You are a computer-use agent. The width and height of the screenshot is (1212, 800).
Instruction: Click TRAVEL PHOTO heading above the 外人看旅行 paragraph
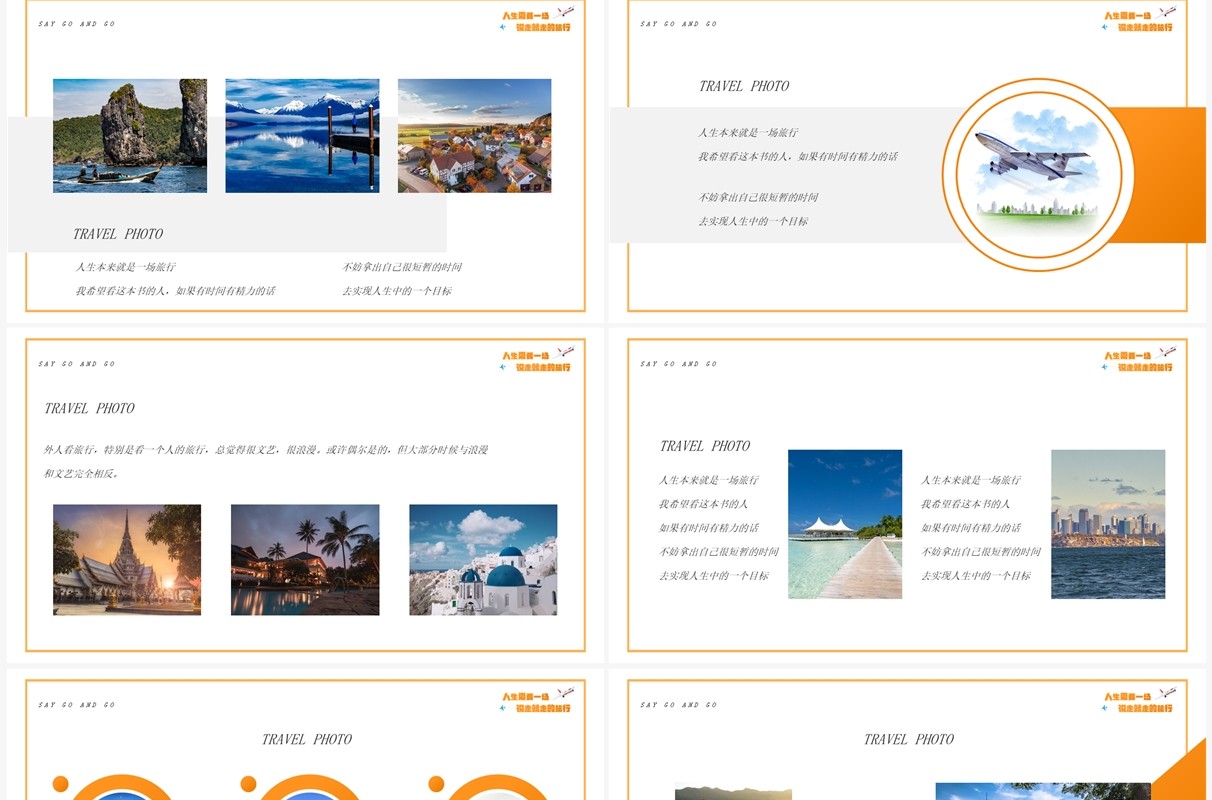[x=89, y=408]
